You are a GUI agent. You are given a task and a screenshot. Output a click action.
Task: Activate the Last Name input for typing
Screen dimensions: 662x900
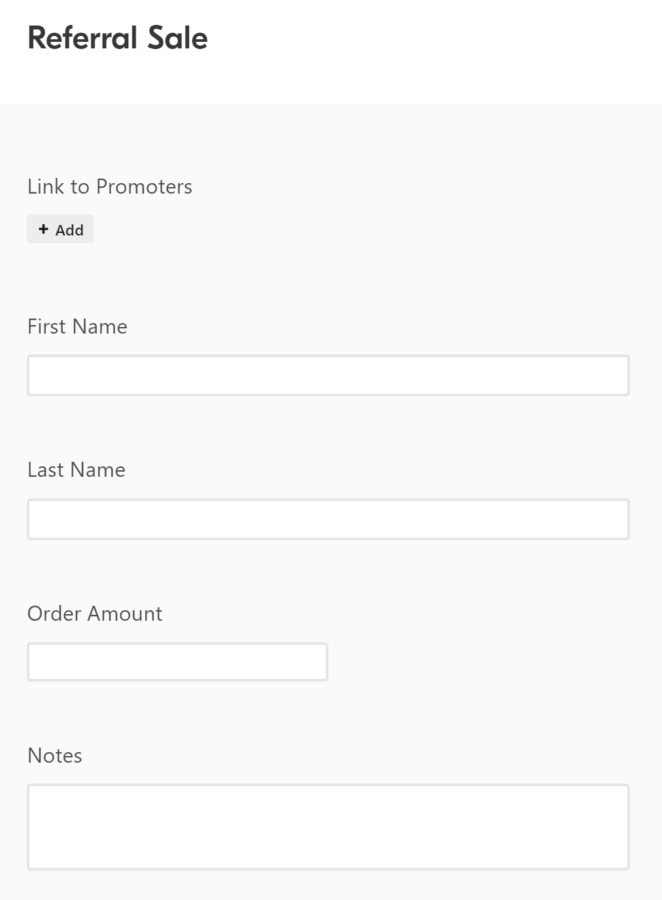coord(327,518)
